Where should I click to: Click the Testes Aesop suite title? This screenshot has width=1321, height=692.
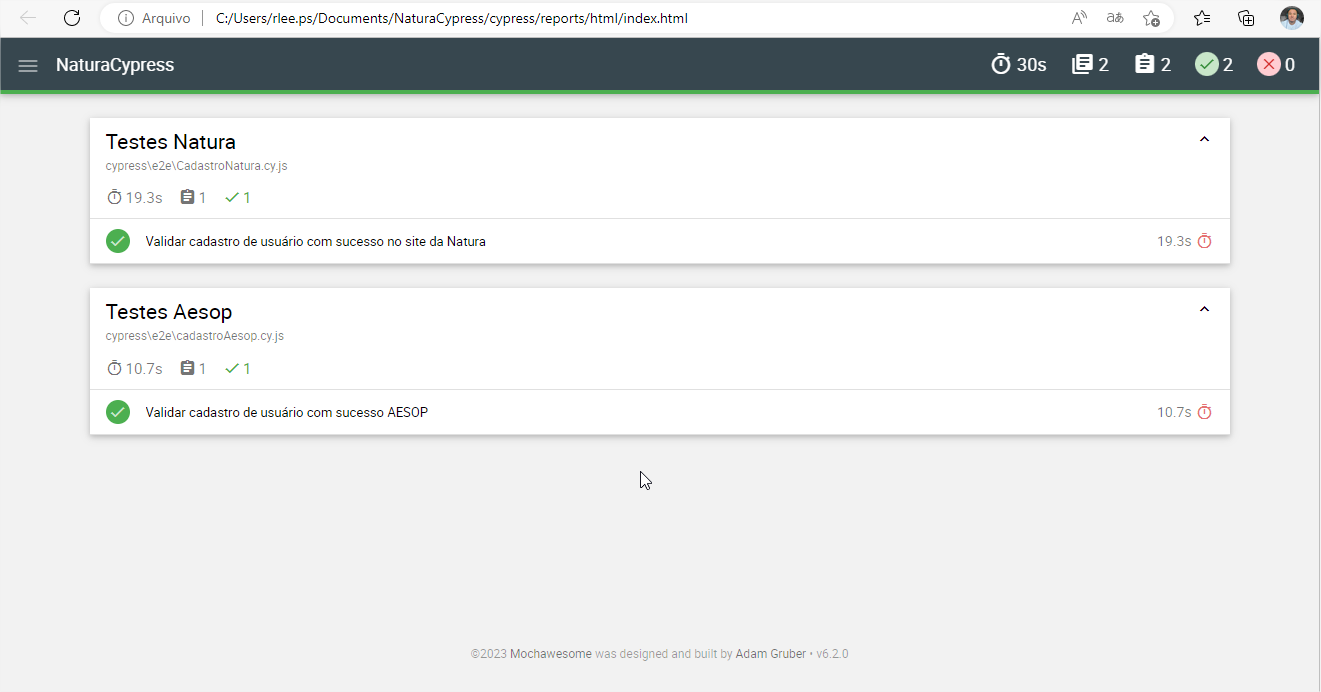(169, 312)
